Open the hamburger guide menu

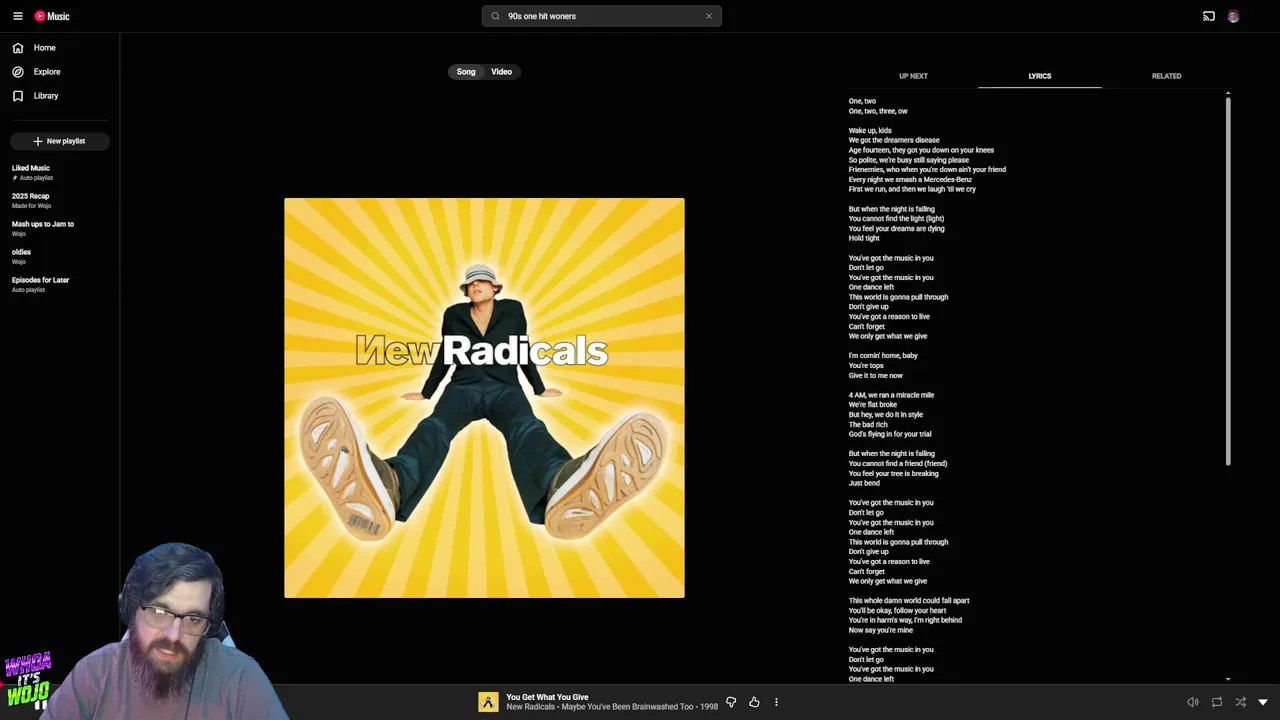click(x=17, y=16)
